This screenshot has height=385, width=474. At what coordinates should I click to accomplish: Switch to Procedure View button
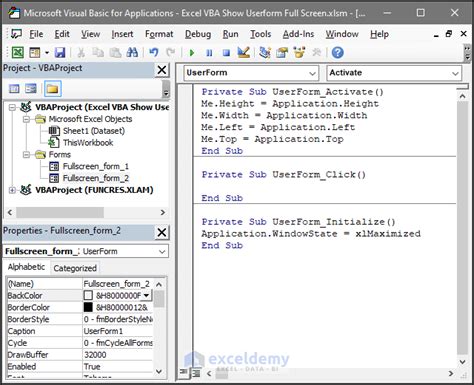(x=184, y=373)
